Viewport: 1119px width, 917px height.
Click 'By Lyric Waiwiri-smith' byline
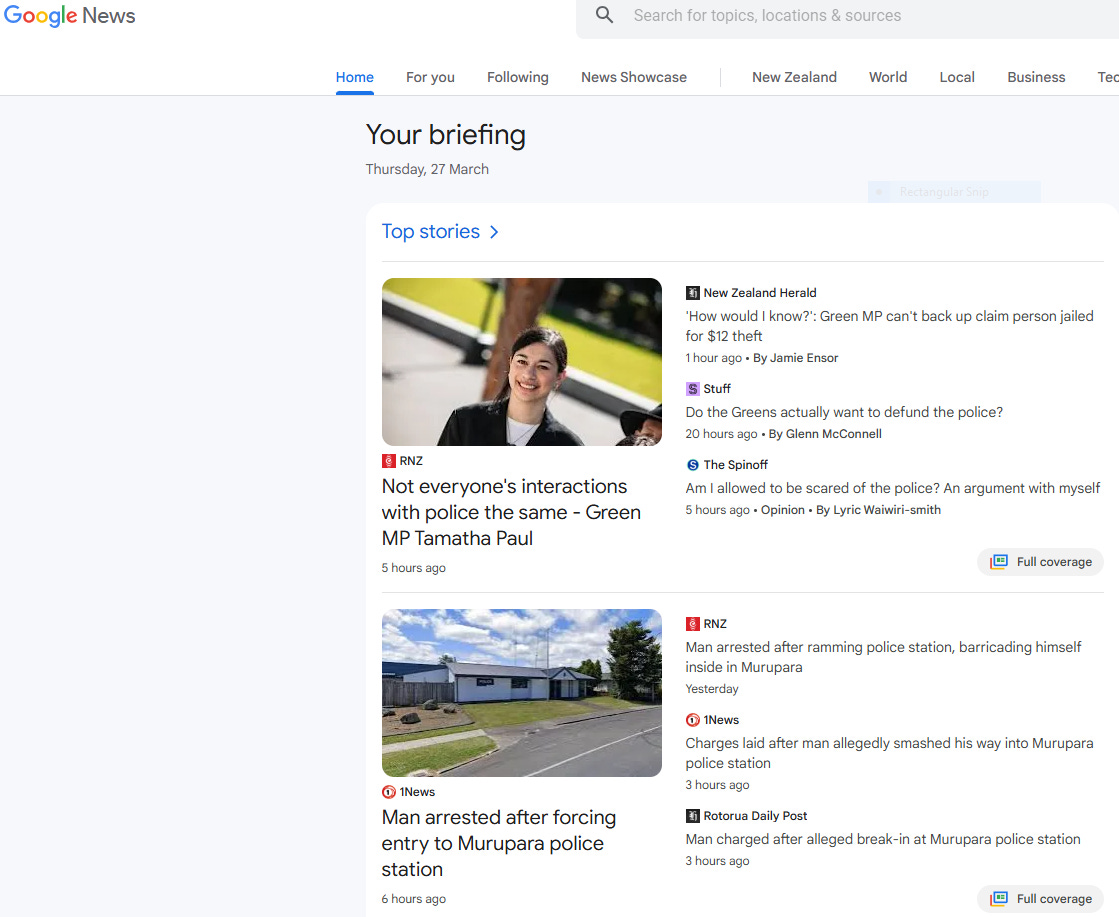click(879, 510)
